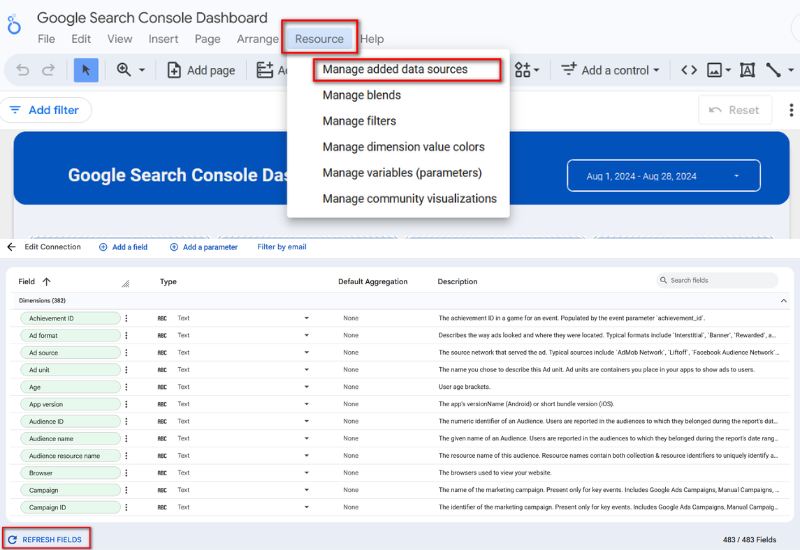800x550 pixels.
Task: Click three-dot menu next to Browser field
Action: pos(126,472)
